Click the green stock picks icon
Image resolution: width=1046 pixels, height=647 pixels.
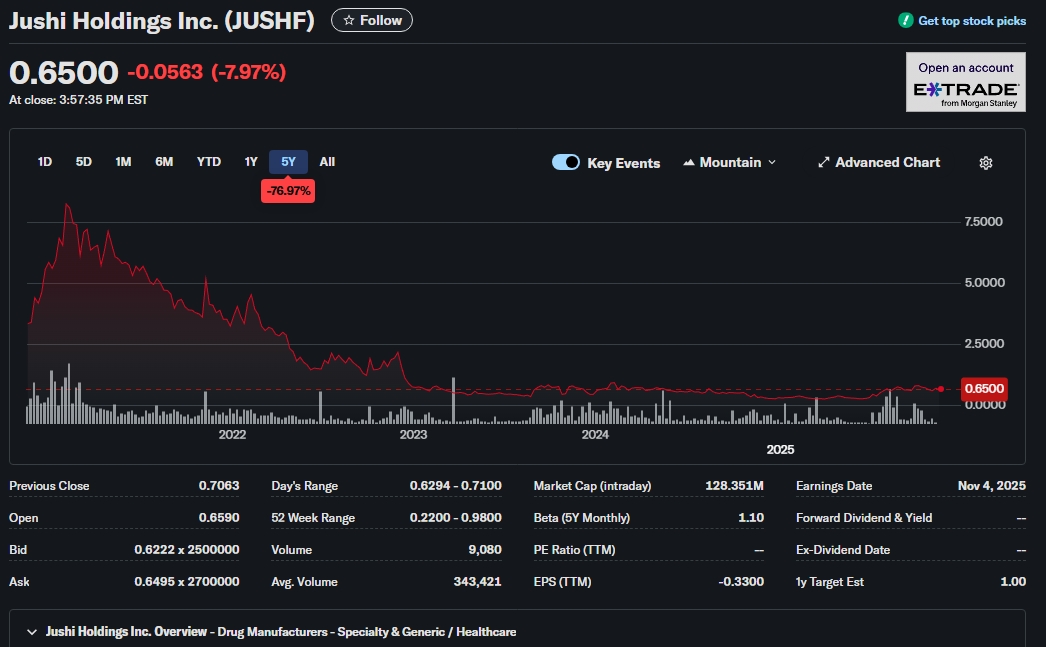(x=905, y=21)
